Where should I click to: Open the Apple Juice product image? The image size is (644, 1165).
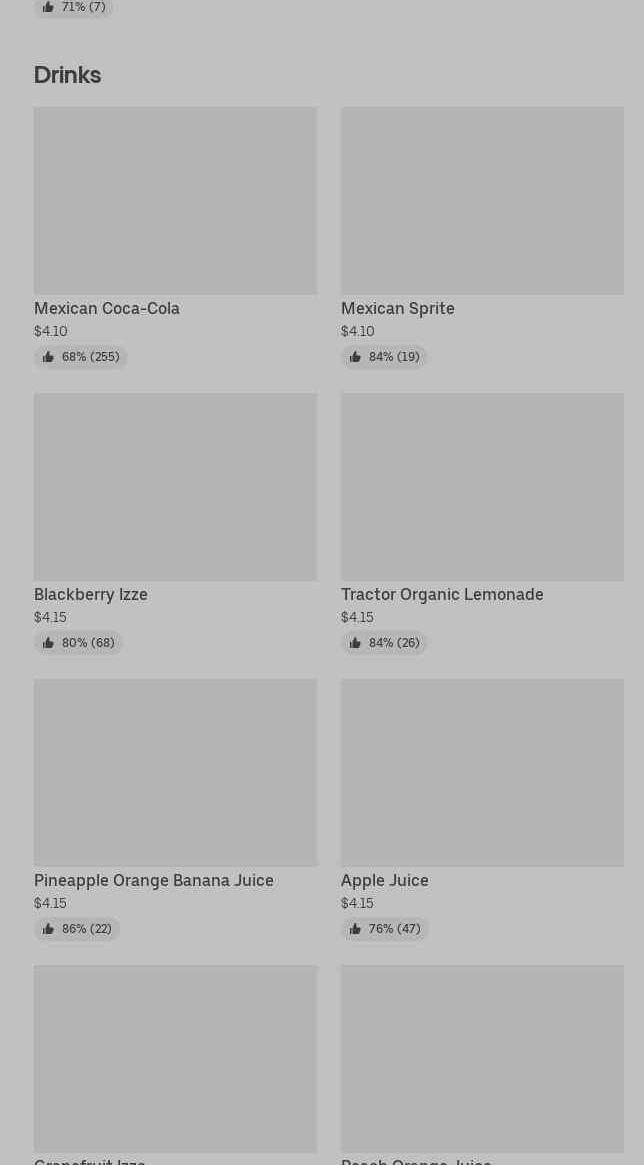point(482,772)
